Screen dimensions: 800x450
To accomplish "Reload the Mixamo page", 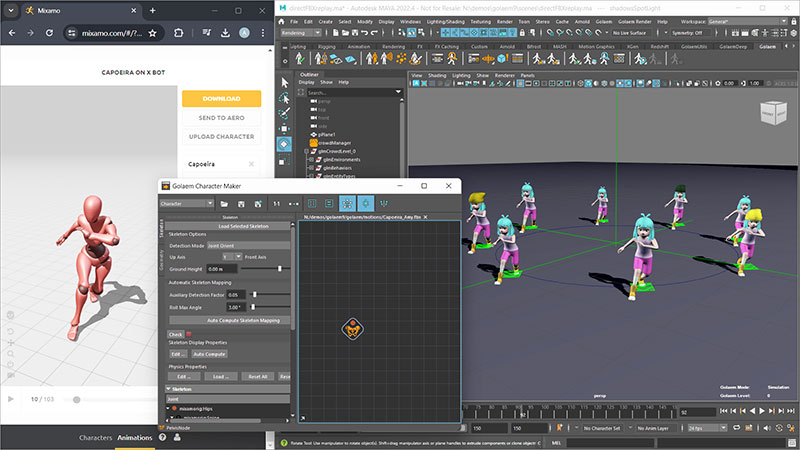I will 48,33.
